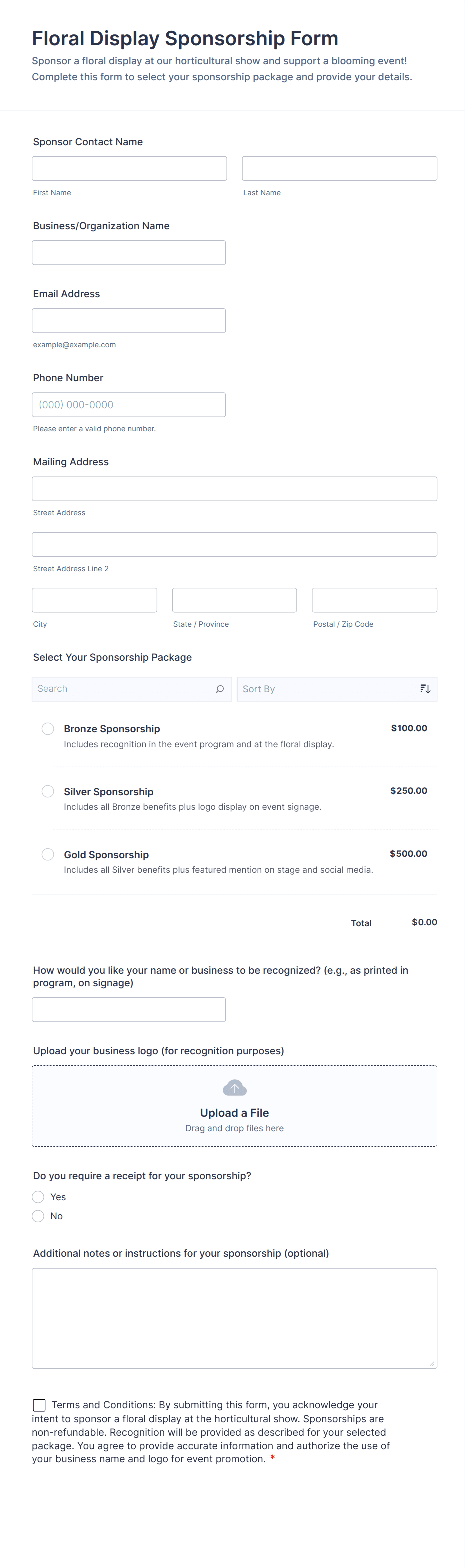Click the cloud upload icon

click(x=234, y=1087)
